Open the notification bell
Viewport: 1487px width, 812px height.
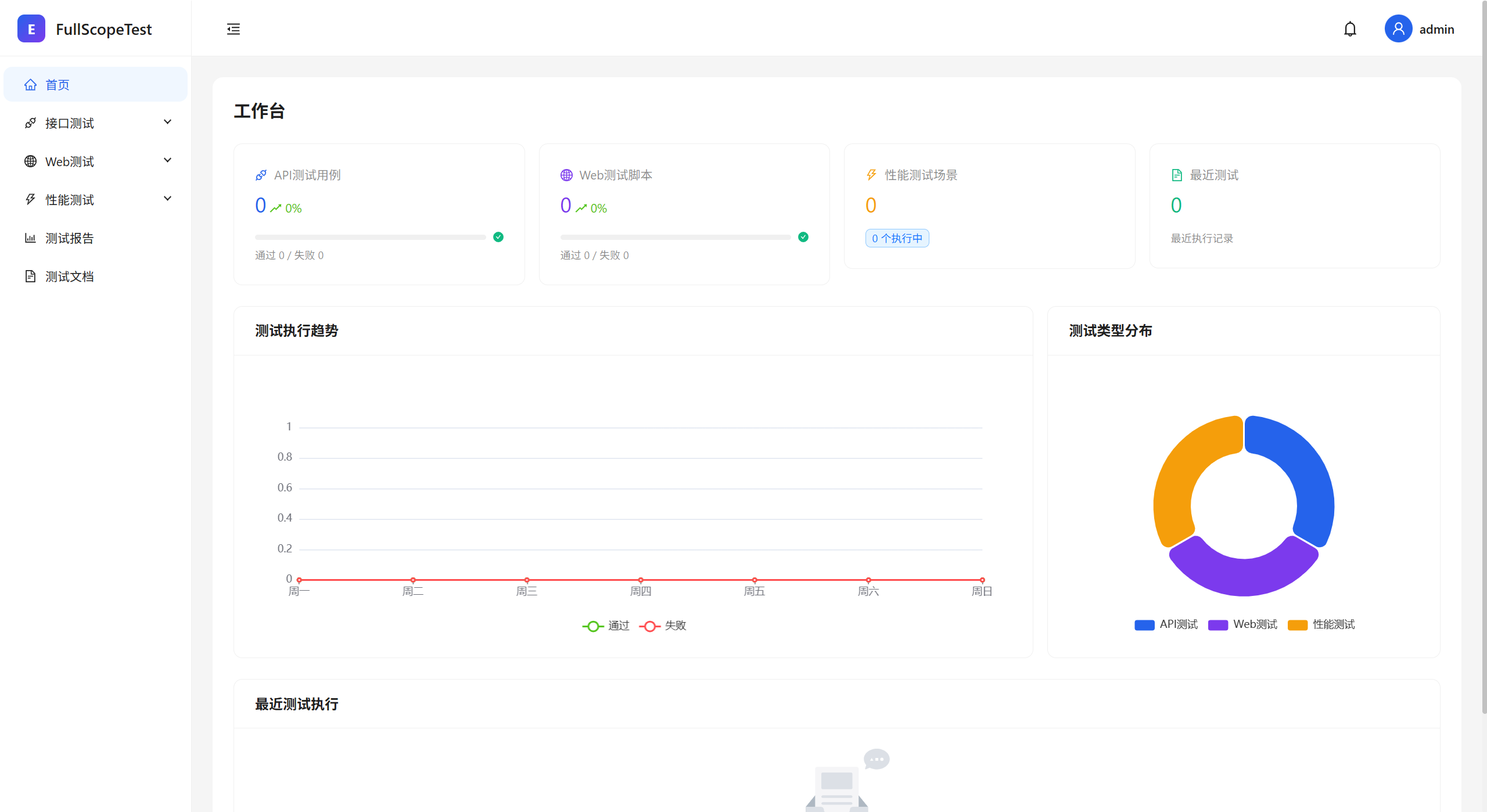[x=1350, y=29]
